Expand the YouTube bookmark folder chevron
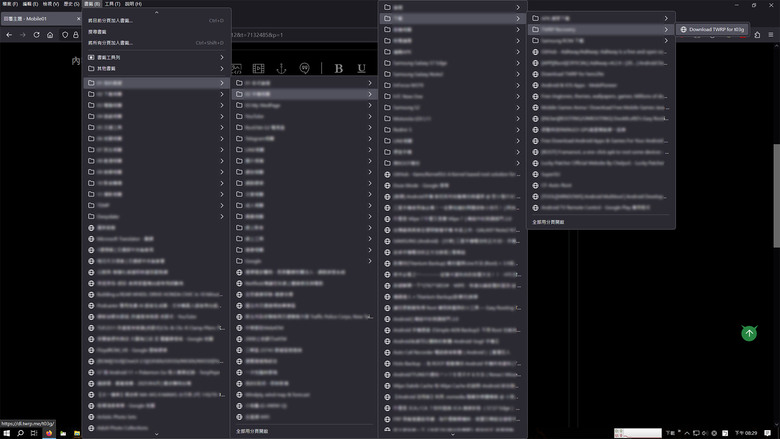This screenshot has width=780, height=439. [370, 116]
